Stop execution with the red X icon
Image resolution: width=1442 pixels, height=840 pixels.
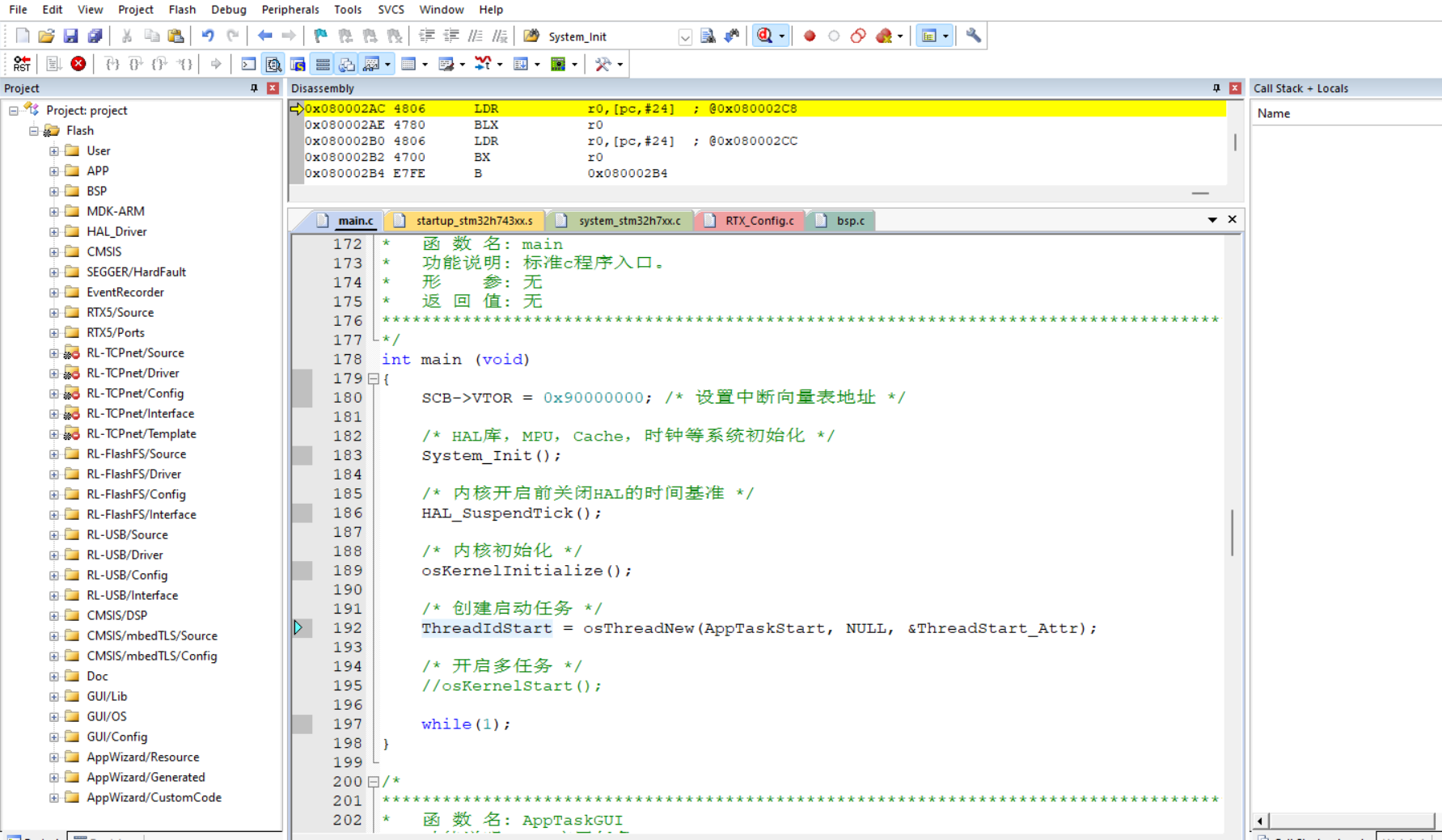pos(78,64)
